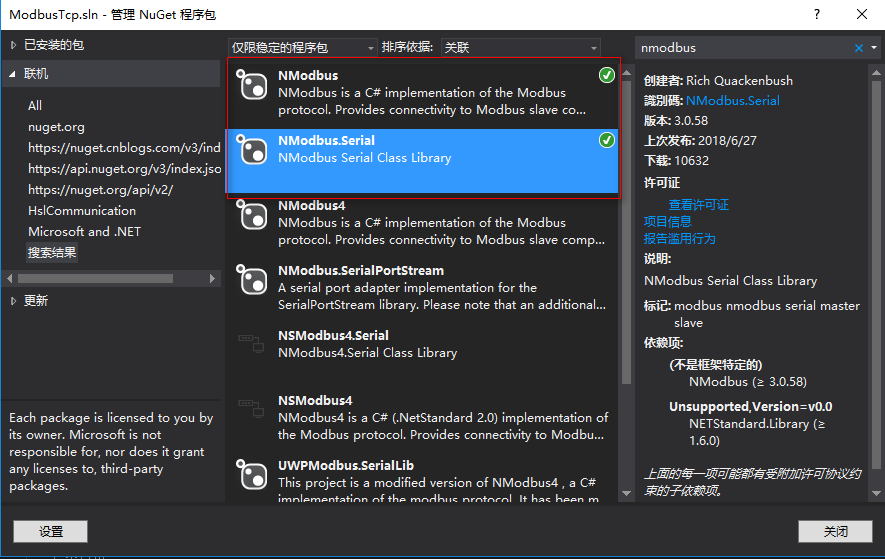Viewport: 885px width, 559px height.
Task: Select 搜索结果 in the source list
Action: tap(52, 252)
